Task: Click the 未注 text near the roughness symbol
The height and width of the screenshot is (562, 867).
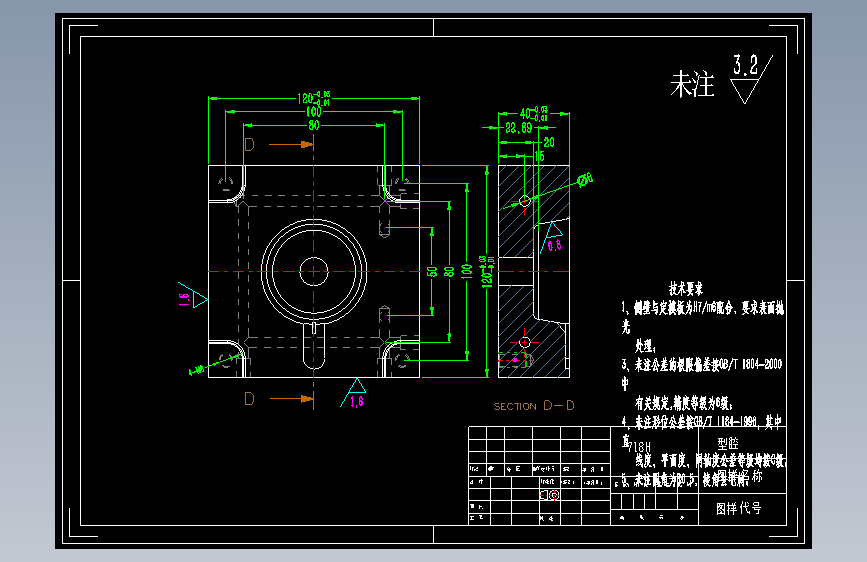Action: (x=692, y=85)
